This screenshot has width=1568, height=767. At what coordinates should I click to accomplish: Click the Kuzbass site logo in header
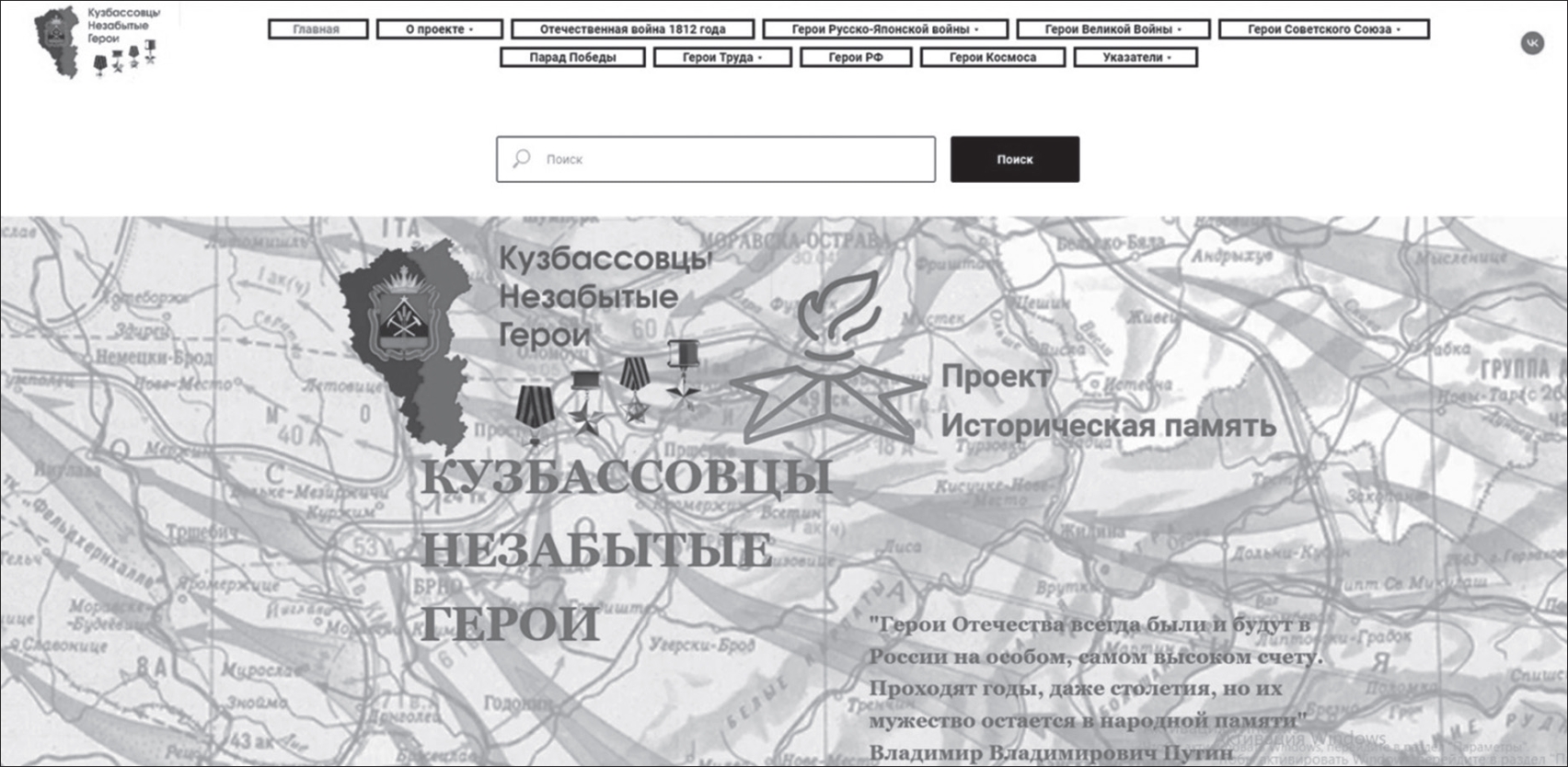coord(96,42)
